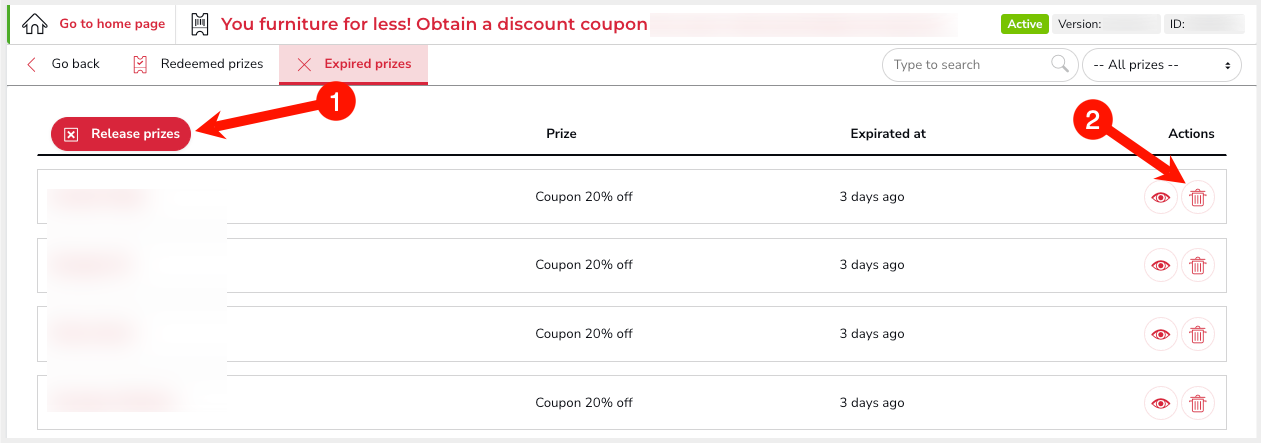Remove the third expired coupon
1261x444 pixels.
pos(1198,334)
